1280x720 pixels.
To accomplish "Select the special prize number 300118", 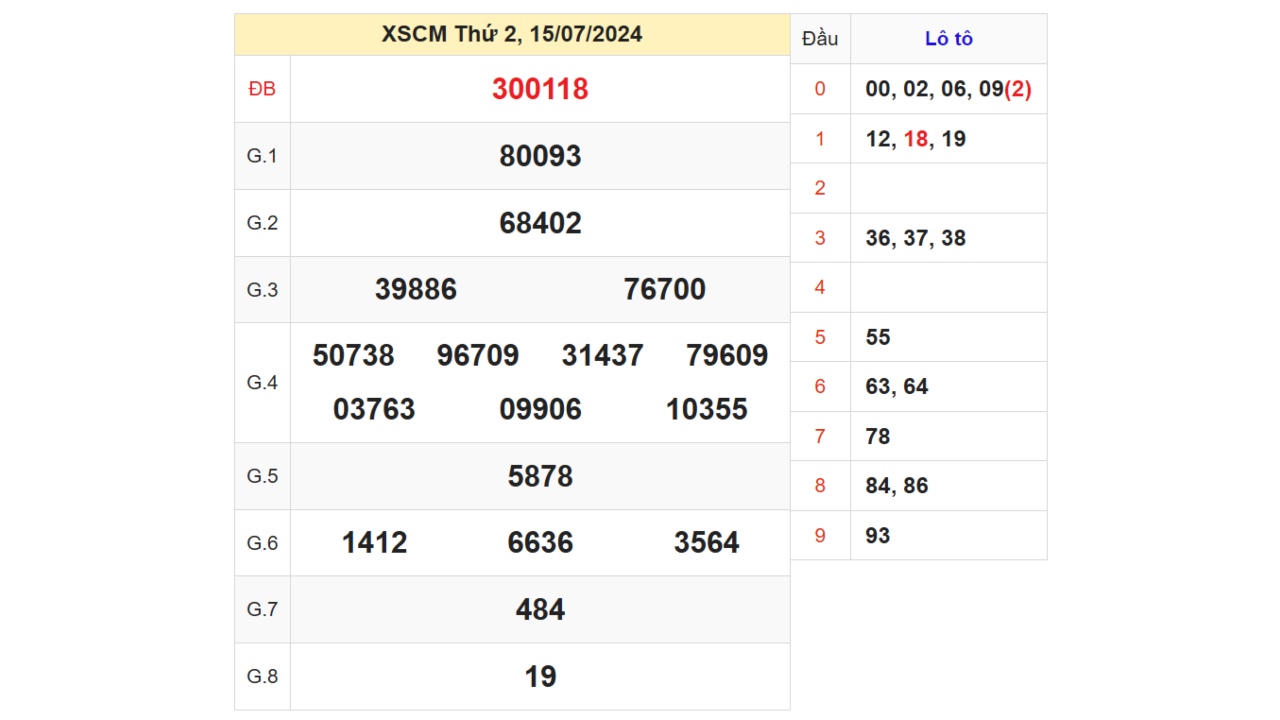I will 540,89.
